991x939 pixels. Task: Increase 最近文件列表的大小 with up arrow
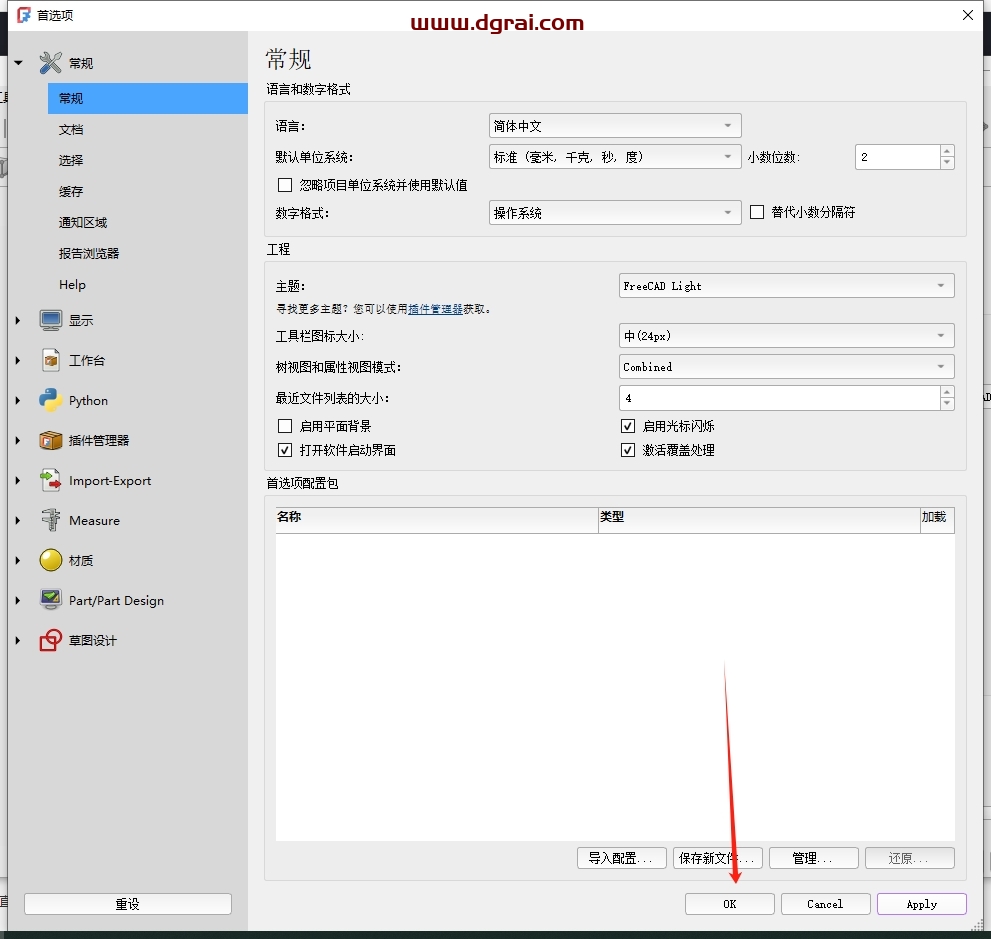tap(947, 392)
